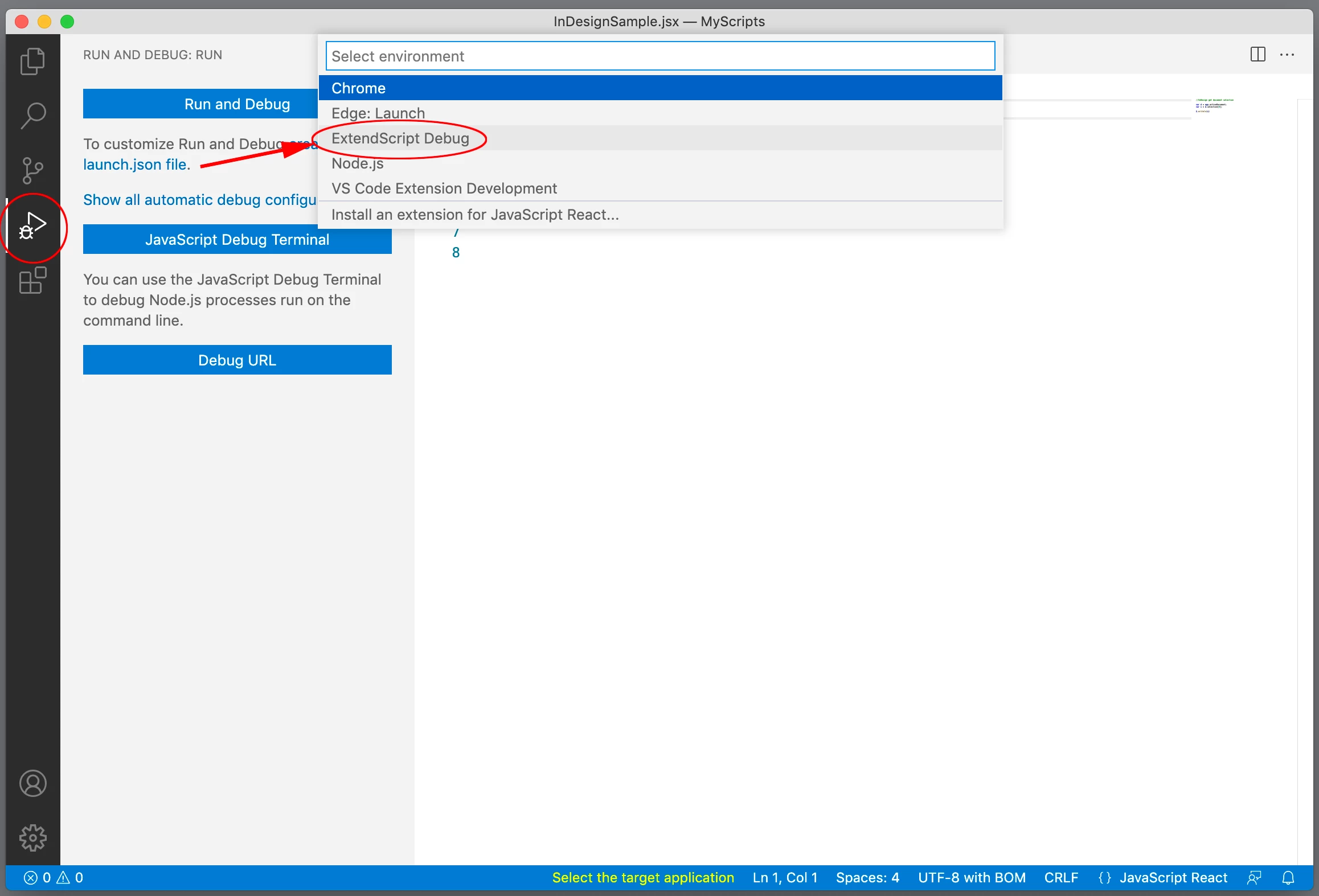Choose Install an extension for JavaScript React
This screenshot has width=1319, height=896.
click(475, 215)
